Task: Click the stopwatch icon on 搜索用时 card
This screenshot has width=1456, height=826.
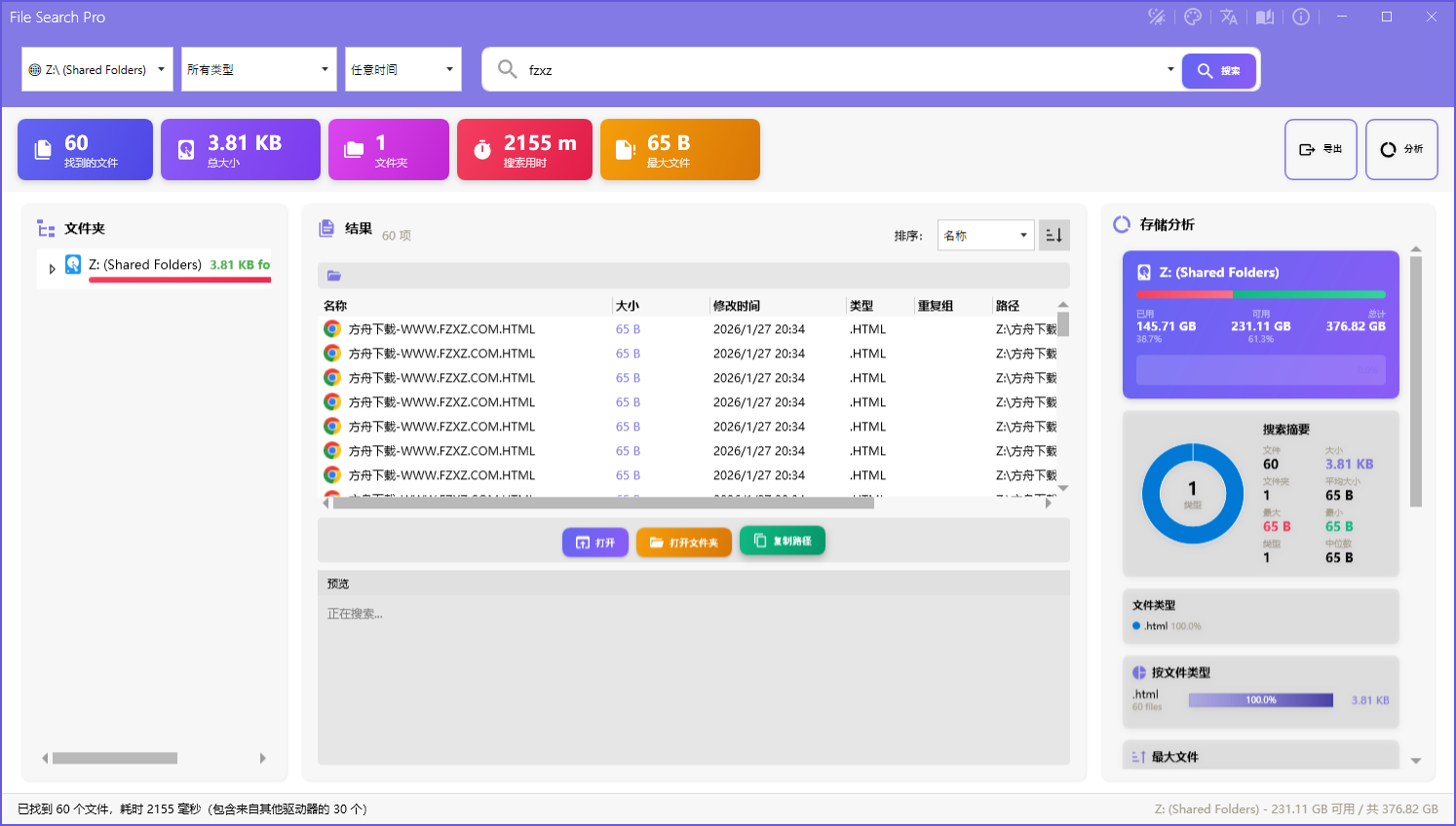Action: tap(482, 149)
